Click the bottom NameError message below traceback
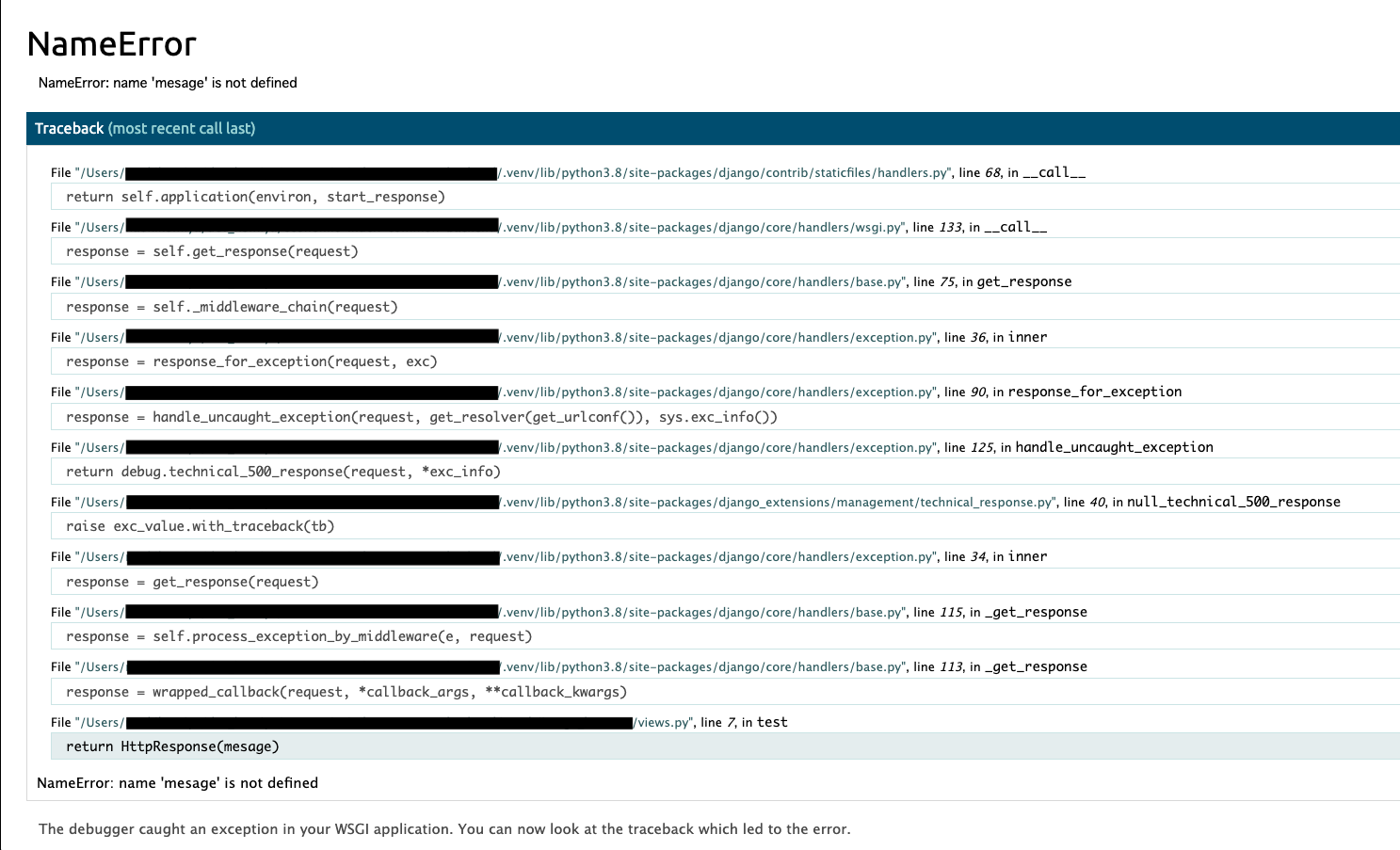Viewport: 1400px width, 850px height. (177, 783)
